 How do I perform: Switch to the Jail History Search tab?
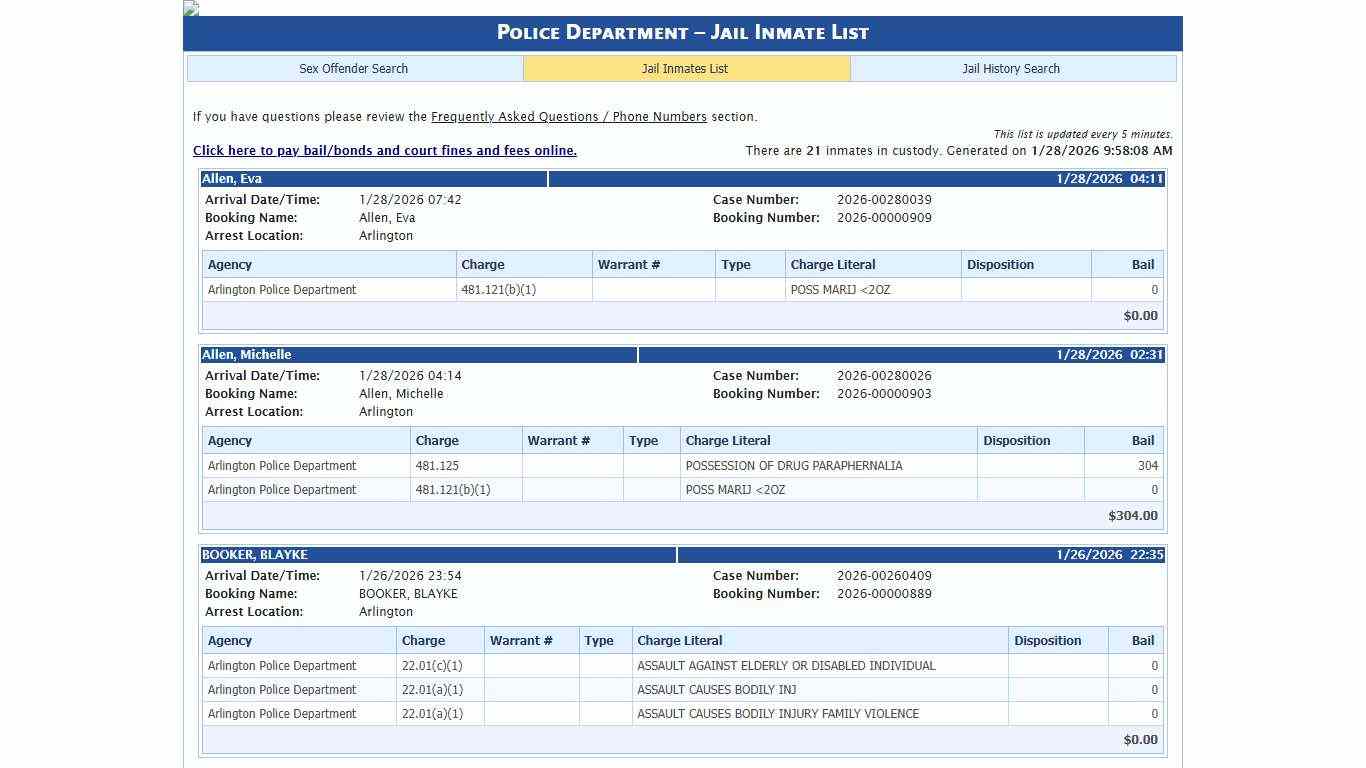[x=1011, y=69]
